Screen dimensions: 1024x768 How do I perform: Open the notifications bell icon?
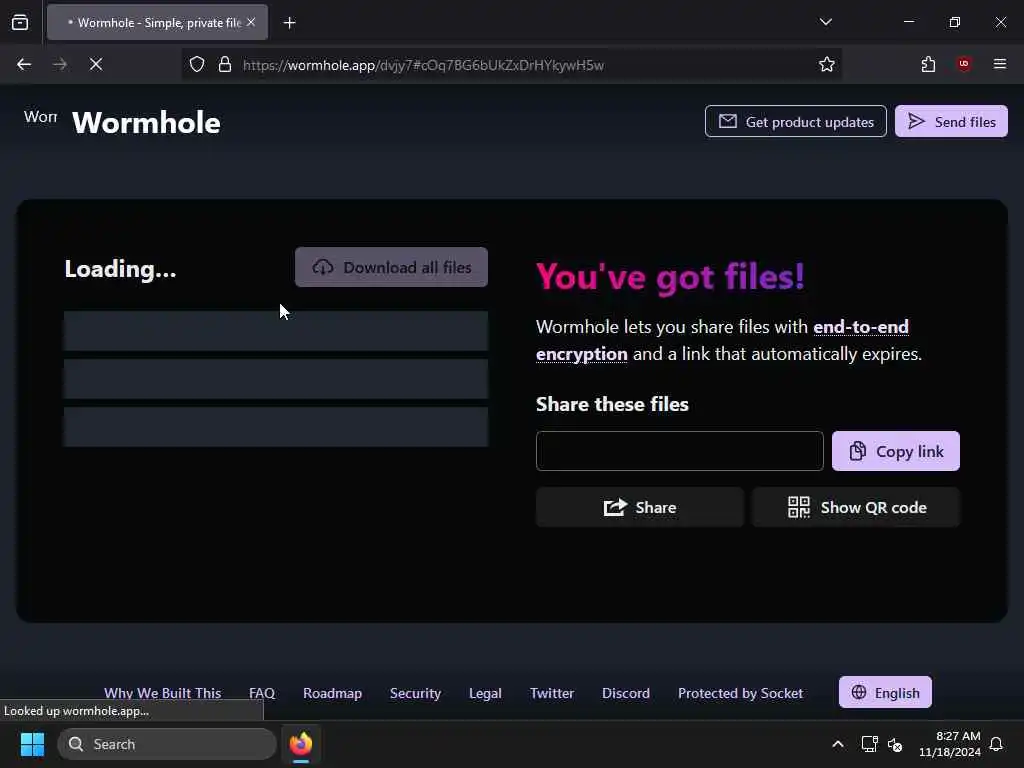[x=997, y=744]
